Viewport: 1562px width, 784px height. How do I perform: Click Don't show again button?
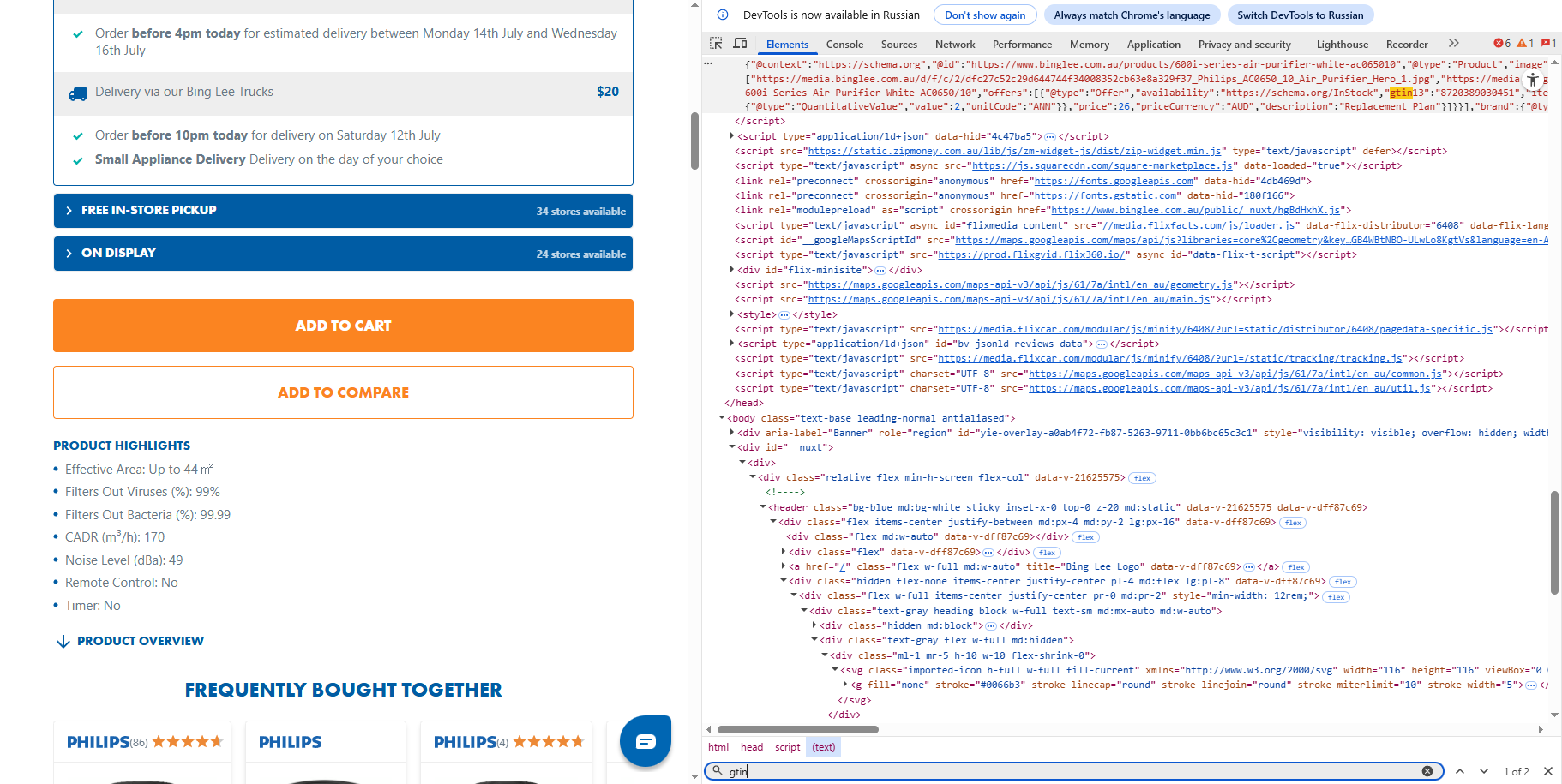[985, 15]
